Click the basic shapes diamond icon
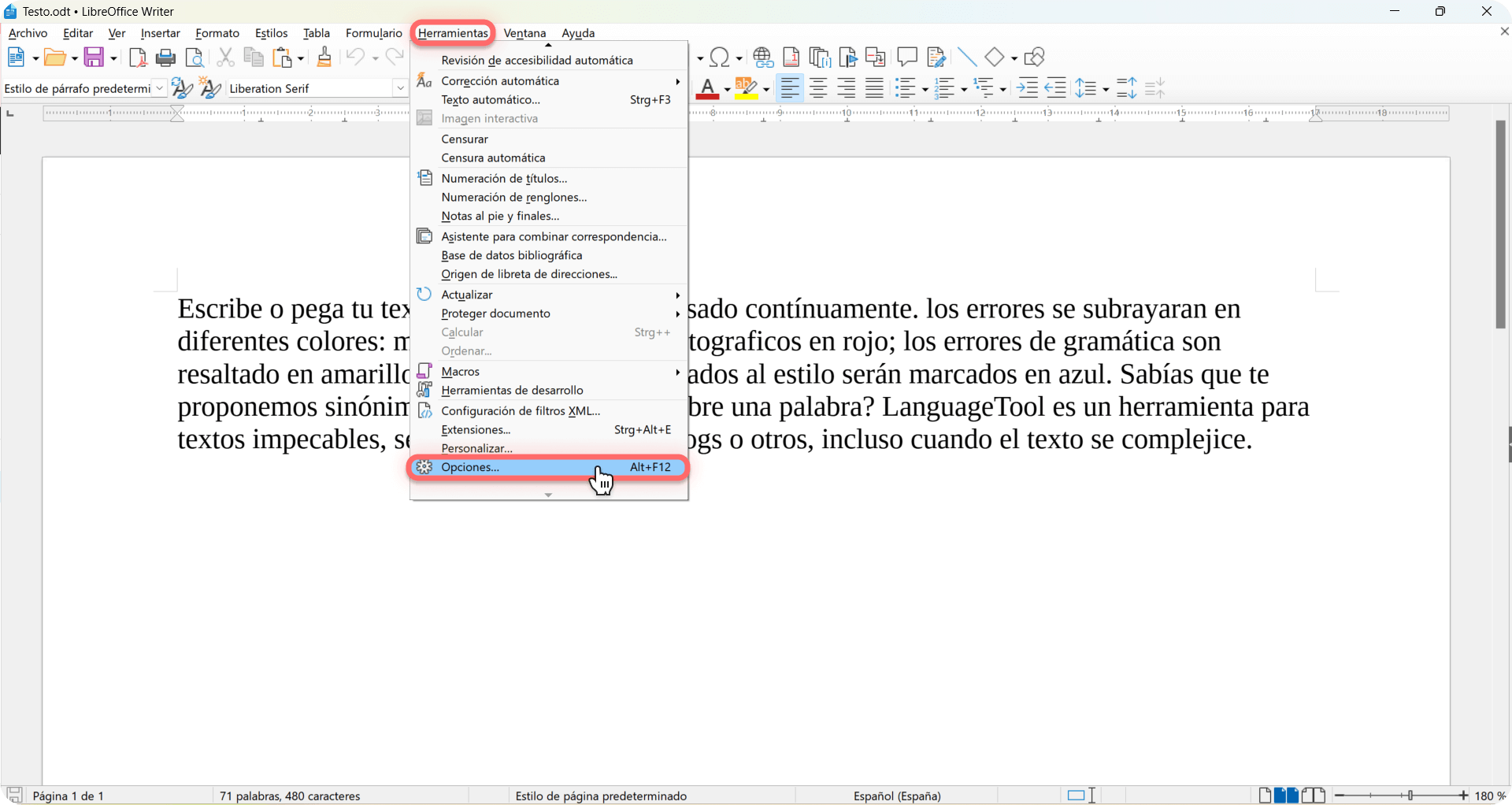The width and height of the screenshot is (1512, 805). (x=995, y=57)
